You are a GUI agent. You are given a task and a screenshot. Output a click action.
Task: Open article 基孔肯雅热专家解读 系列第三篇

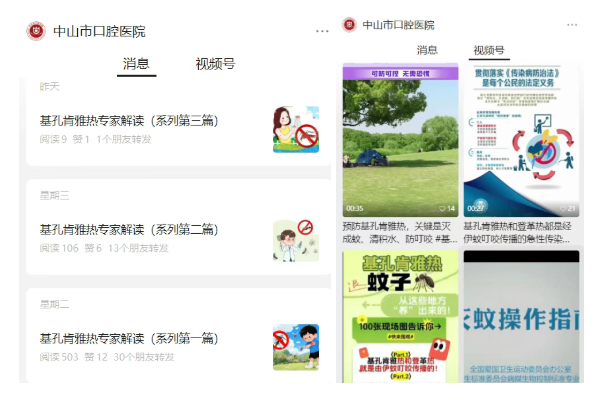[x=129, y=121]
